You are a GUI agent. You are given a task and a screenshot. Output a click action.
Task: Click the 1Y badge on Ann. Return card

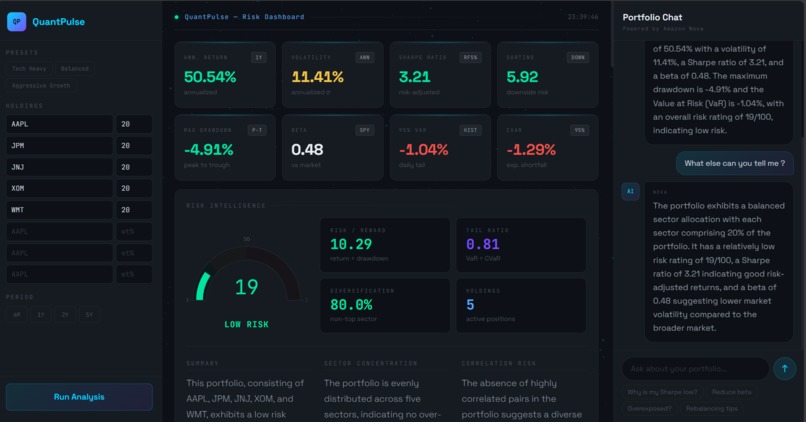259,58
